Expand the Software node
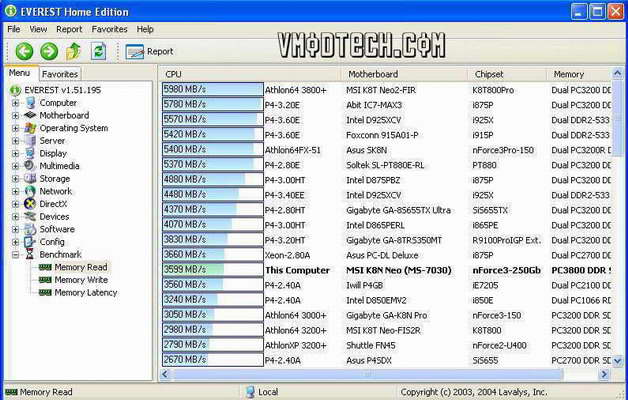The height and width of the screenshot is (400, 628). 15,229
